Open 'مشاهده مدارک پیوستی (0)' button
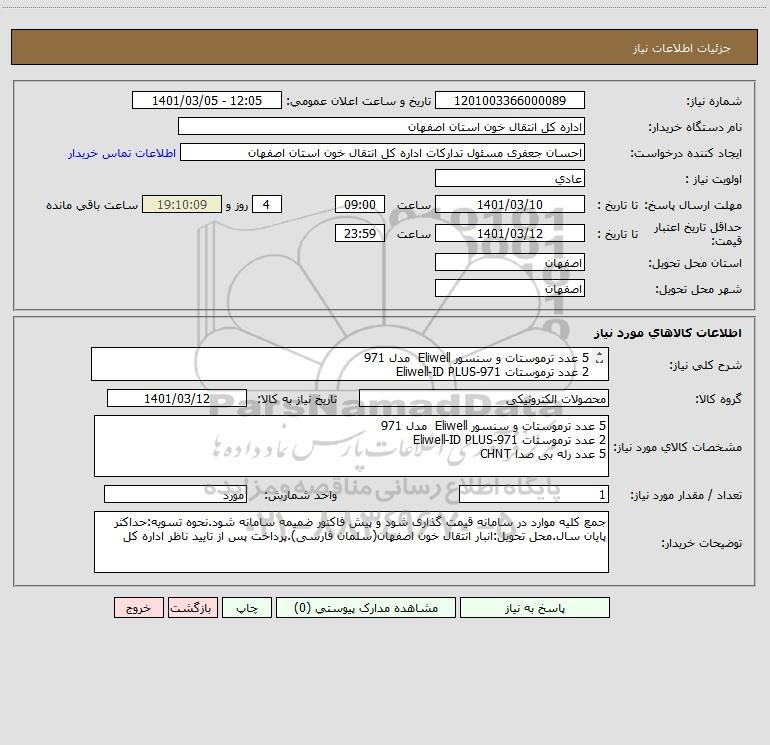770x745 pixels. coord(366,607)
